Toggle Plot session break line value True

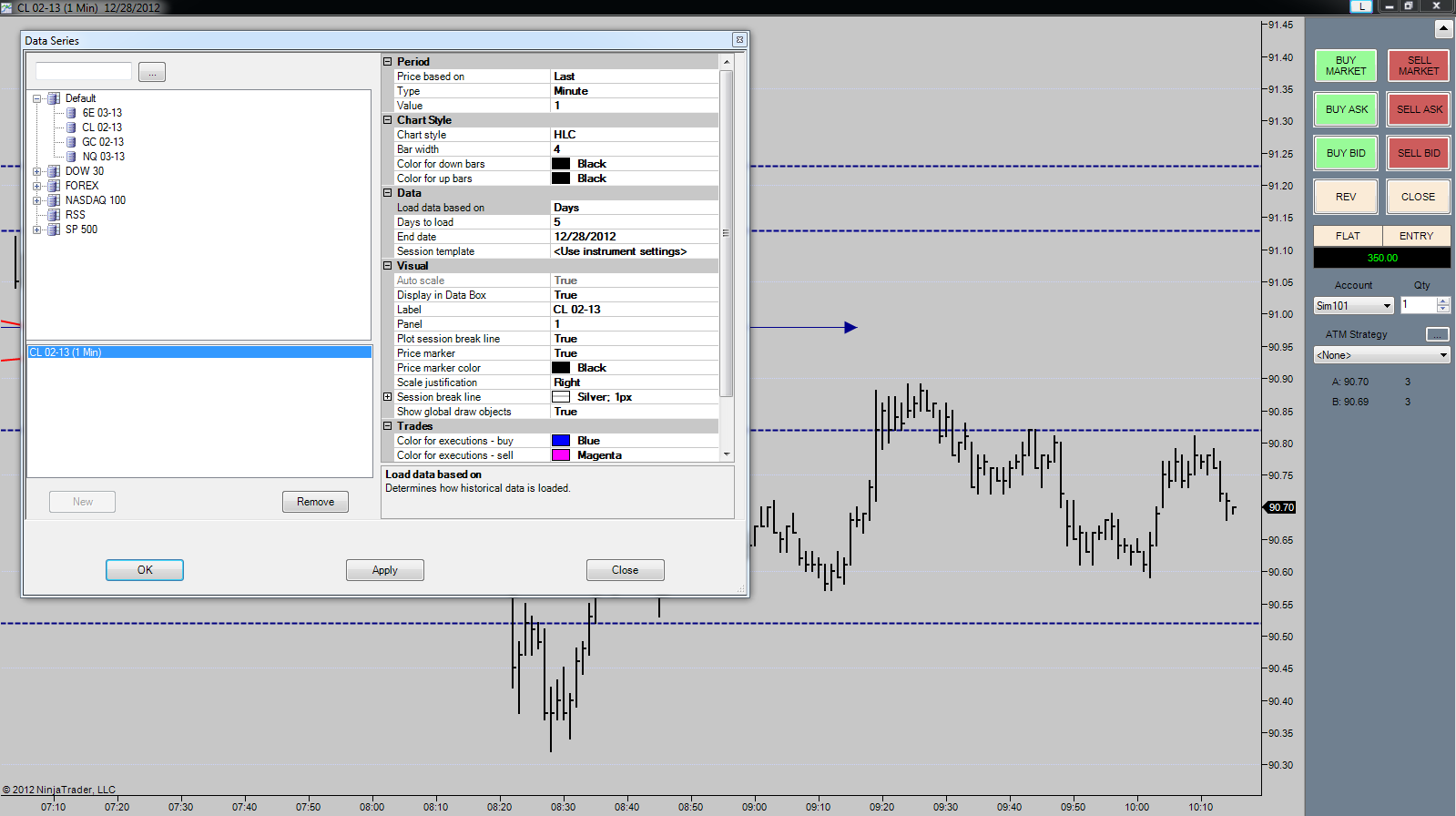[635, 339]
